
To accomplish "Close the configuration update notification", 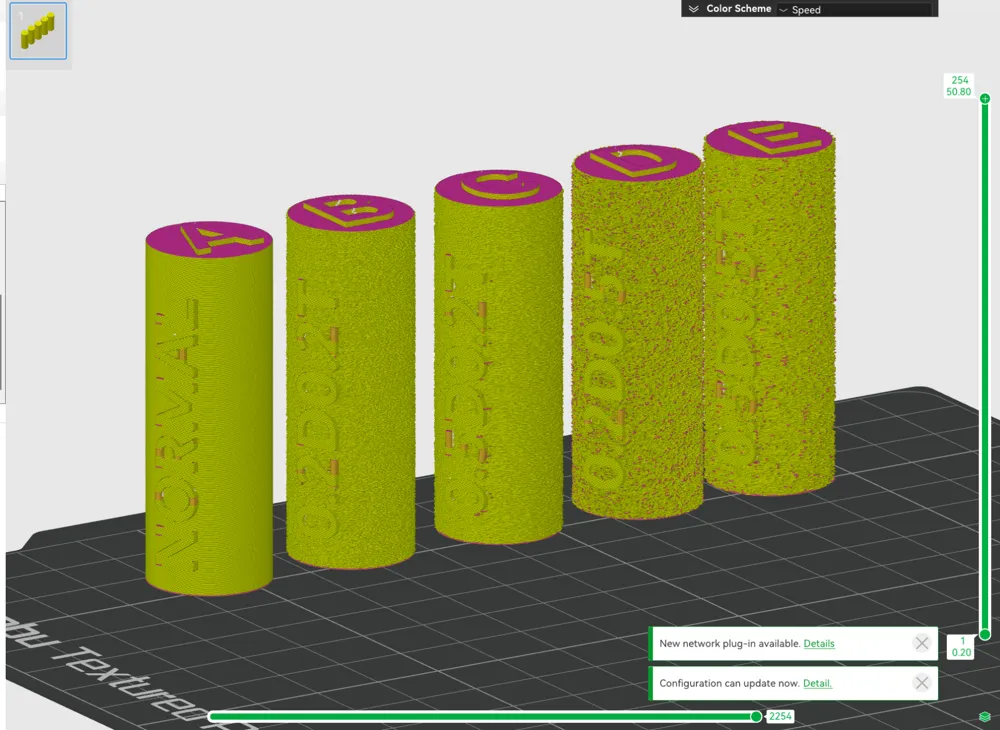I will coord(921,683).
